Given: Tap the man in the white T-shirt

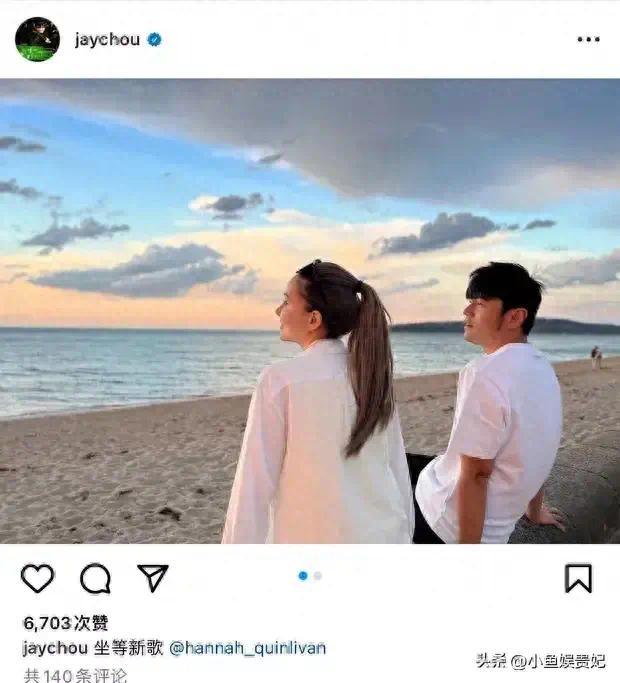Looking at the screenshot, I should (x=490, y=405).
